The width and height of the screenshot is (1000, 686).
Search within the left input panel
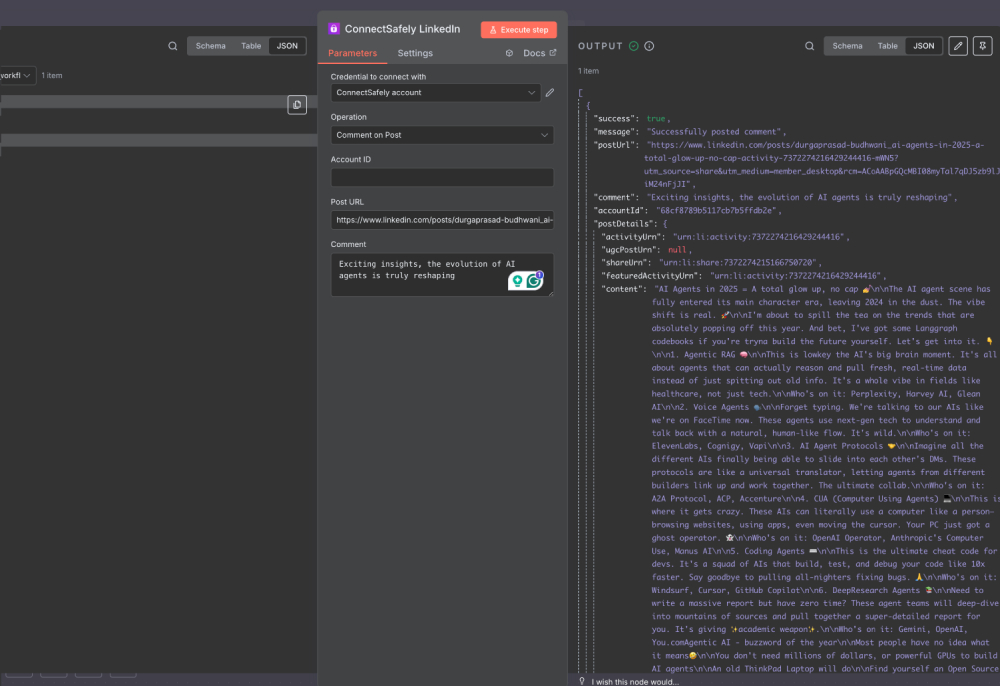point(170,45)
